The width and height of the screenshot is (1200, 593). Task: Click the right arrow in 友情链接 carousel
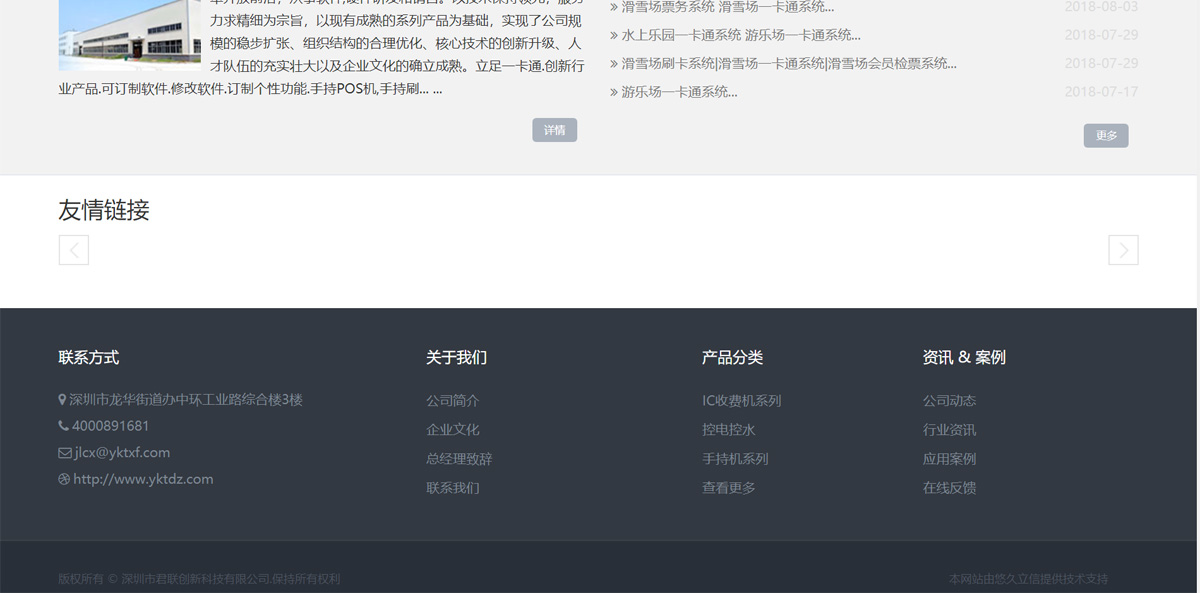tap(1123, 250)
